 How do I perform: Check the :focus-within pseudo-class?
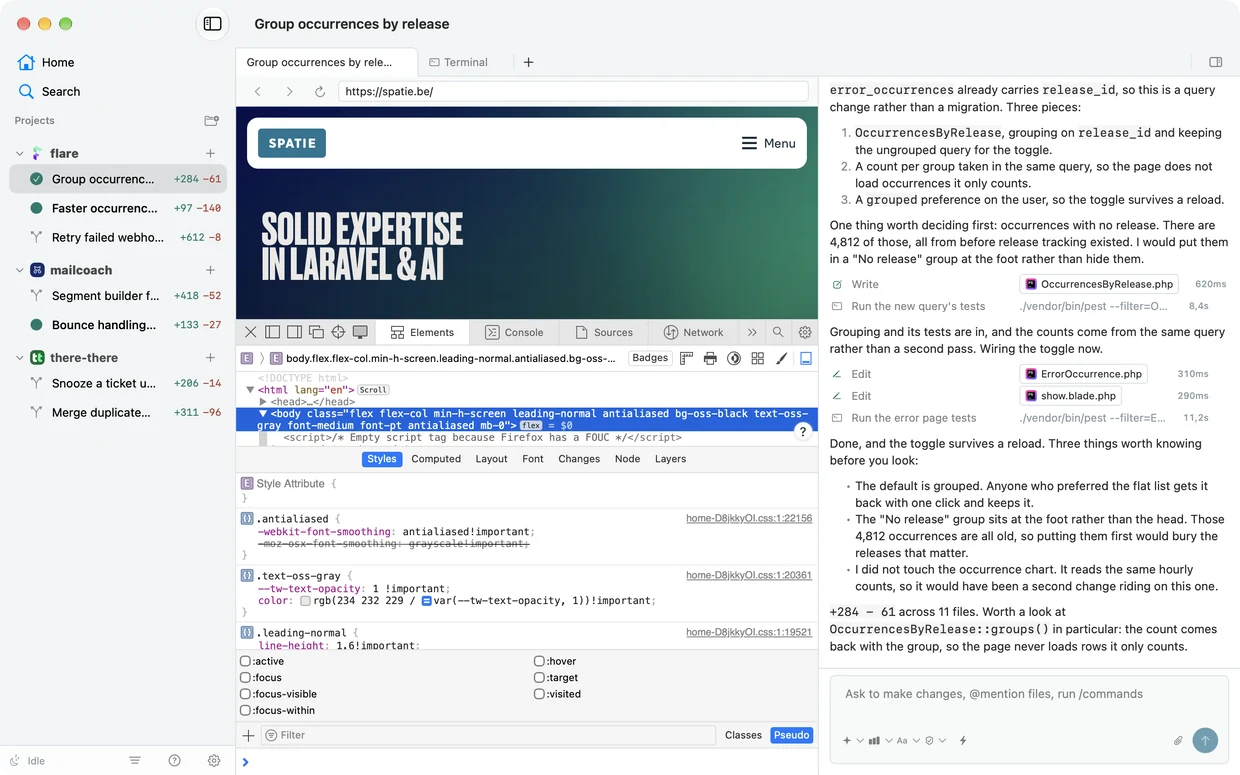click(245, 710)
